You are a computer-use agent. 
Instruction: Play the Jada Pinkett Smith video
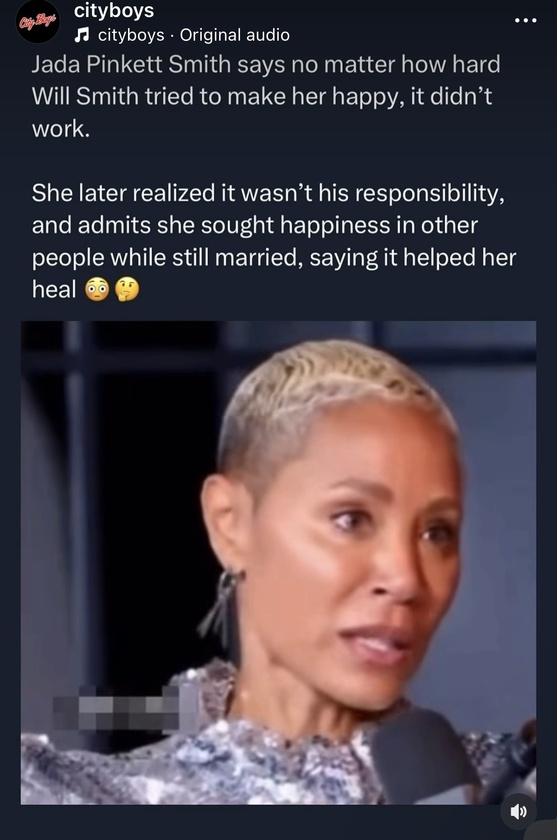pos(278,562)
